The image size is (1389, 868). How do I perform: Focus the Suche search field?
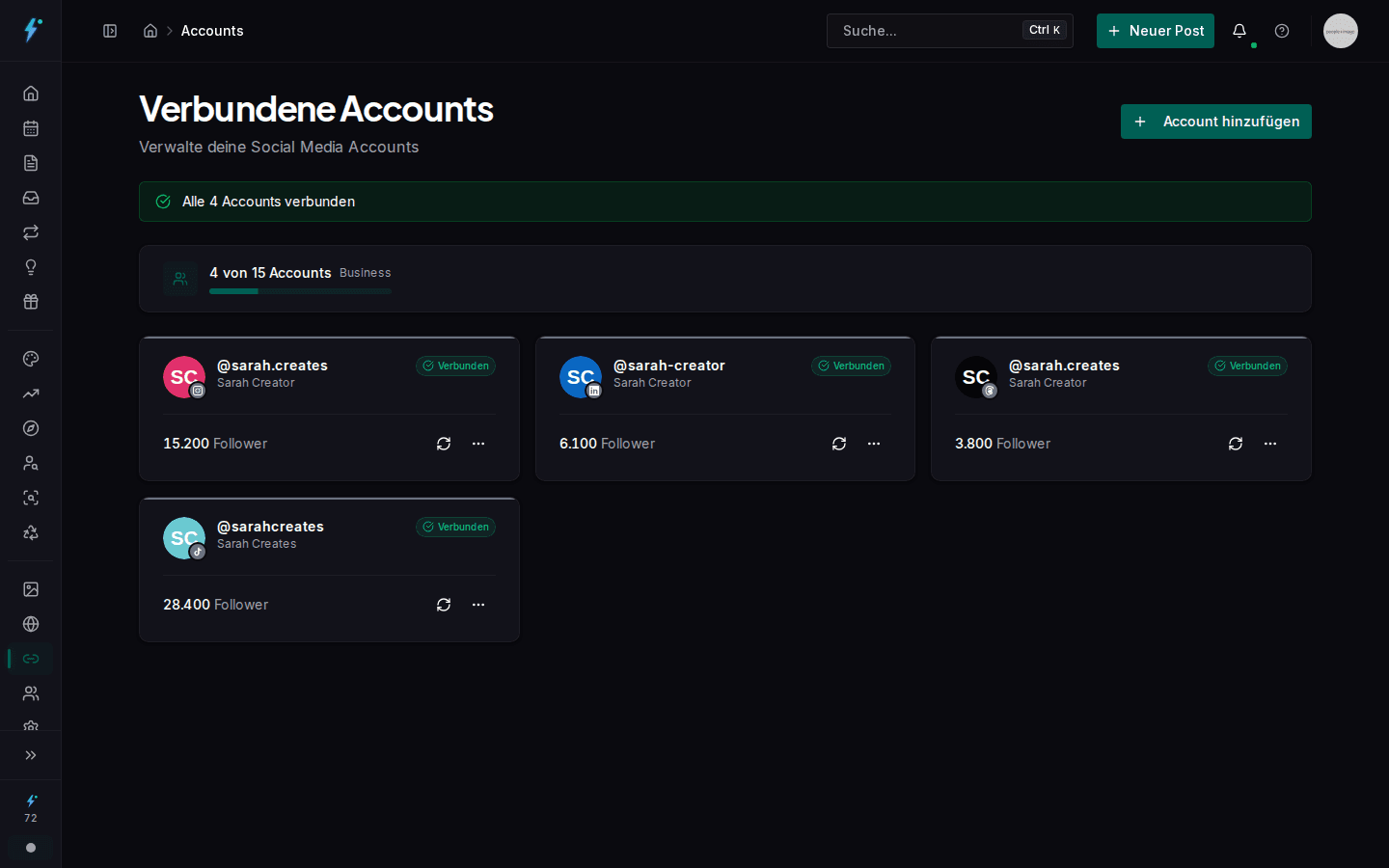coord(950,31)
